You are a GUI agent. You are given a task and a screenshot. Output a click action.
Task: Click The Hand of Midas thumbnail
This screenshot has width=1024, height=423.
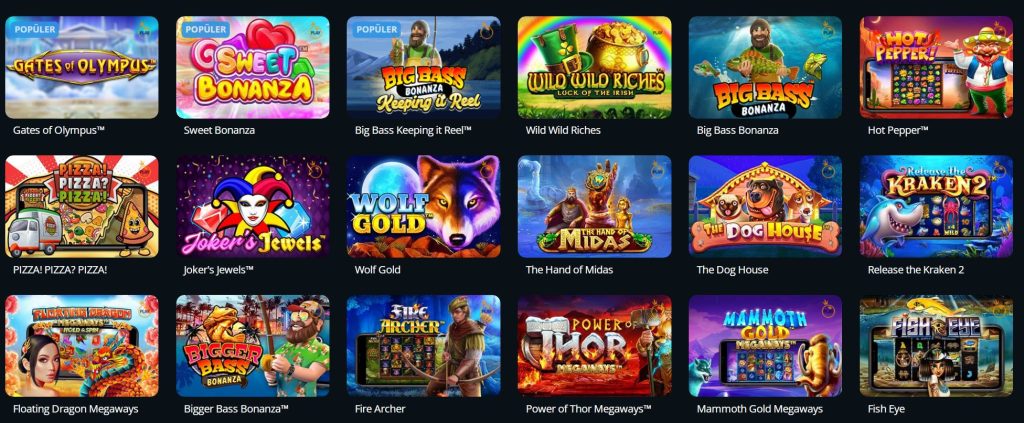click(595, 206)
